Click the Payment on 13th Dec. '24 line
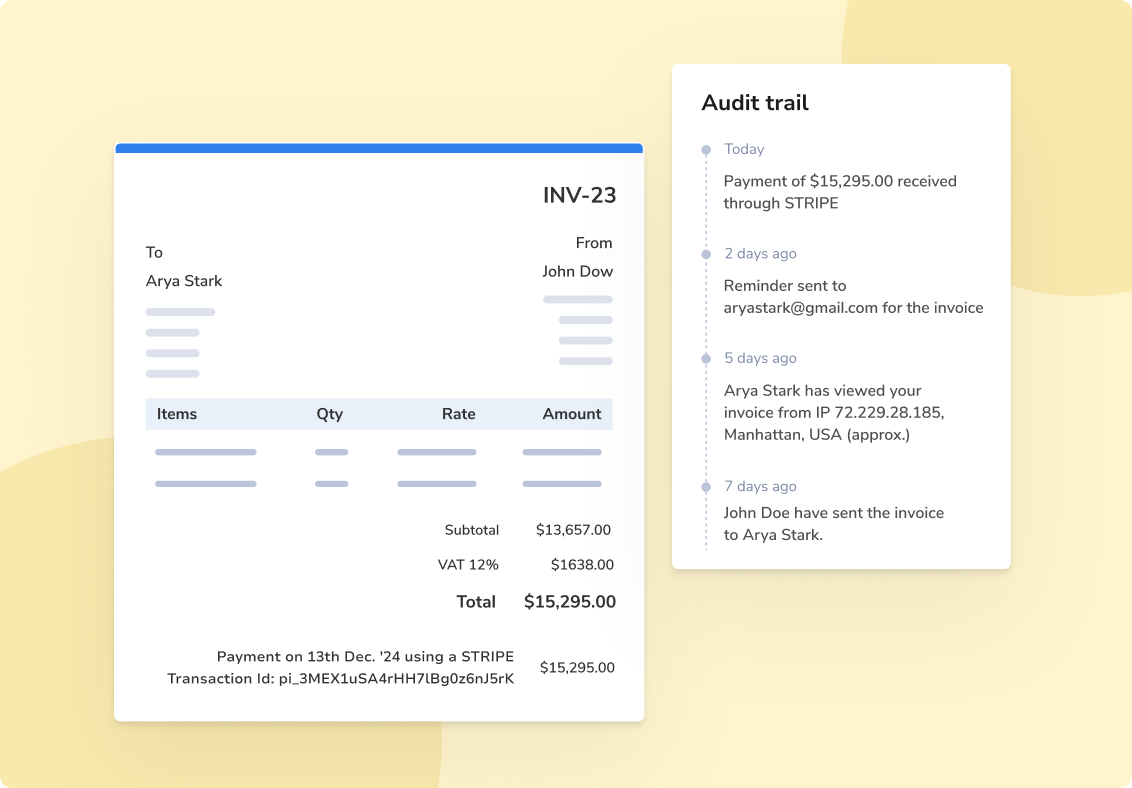Image resolution: width=1132 pixels, height=788 pixels. 365,657
